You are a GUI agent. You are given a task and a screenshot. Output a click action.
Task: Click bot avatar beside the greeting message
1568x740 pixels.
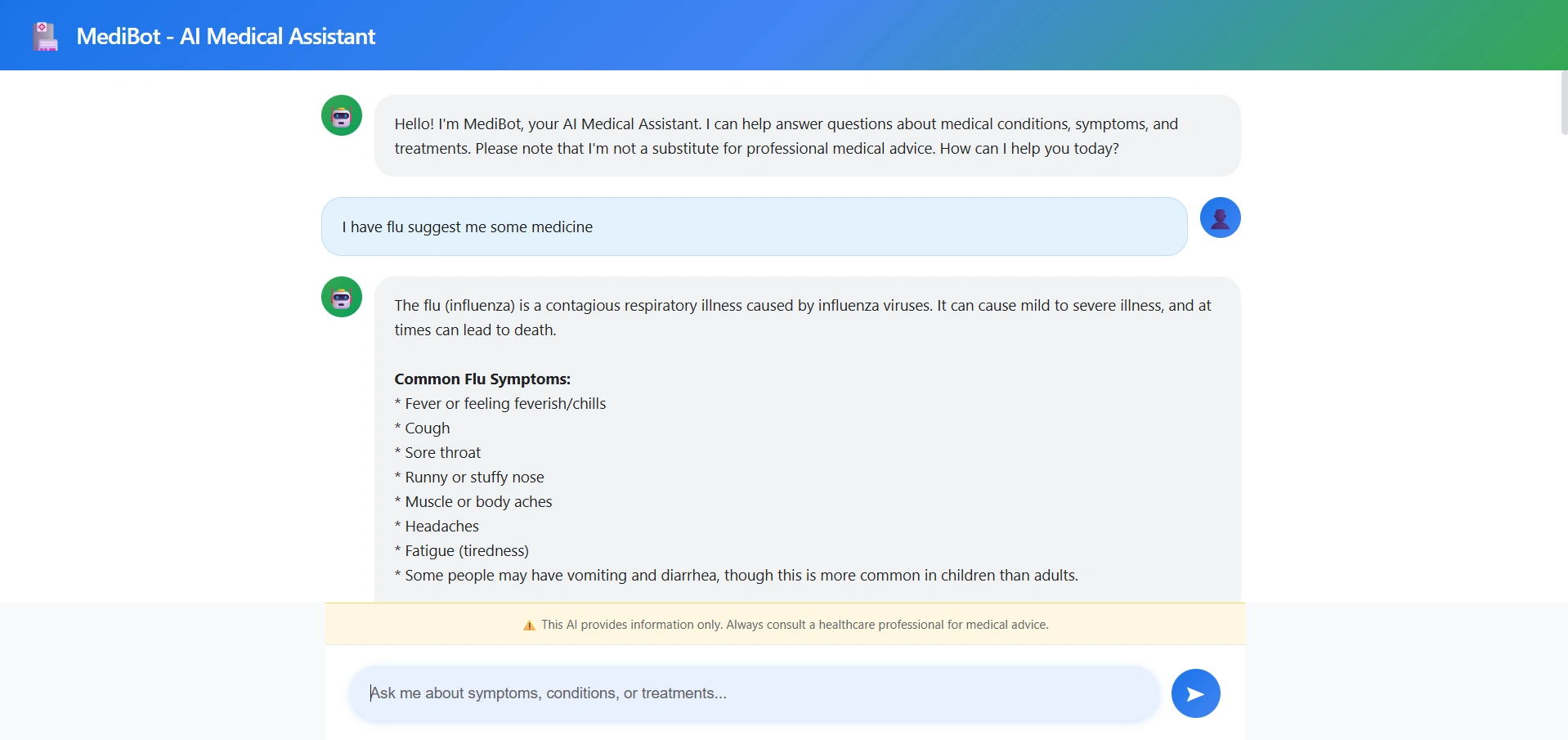point(342,115)
